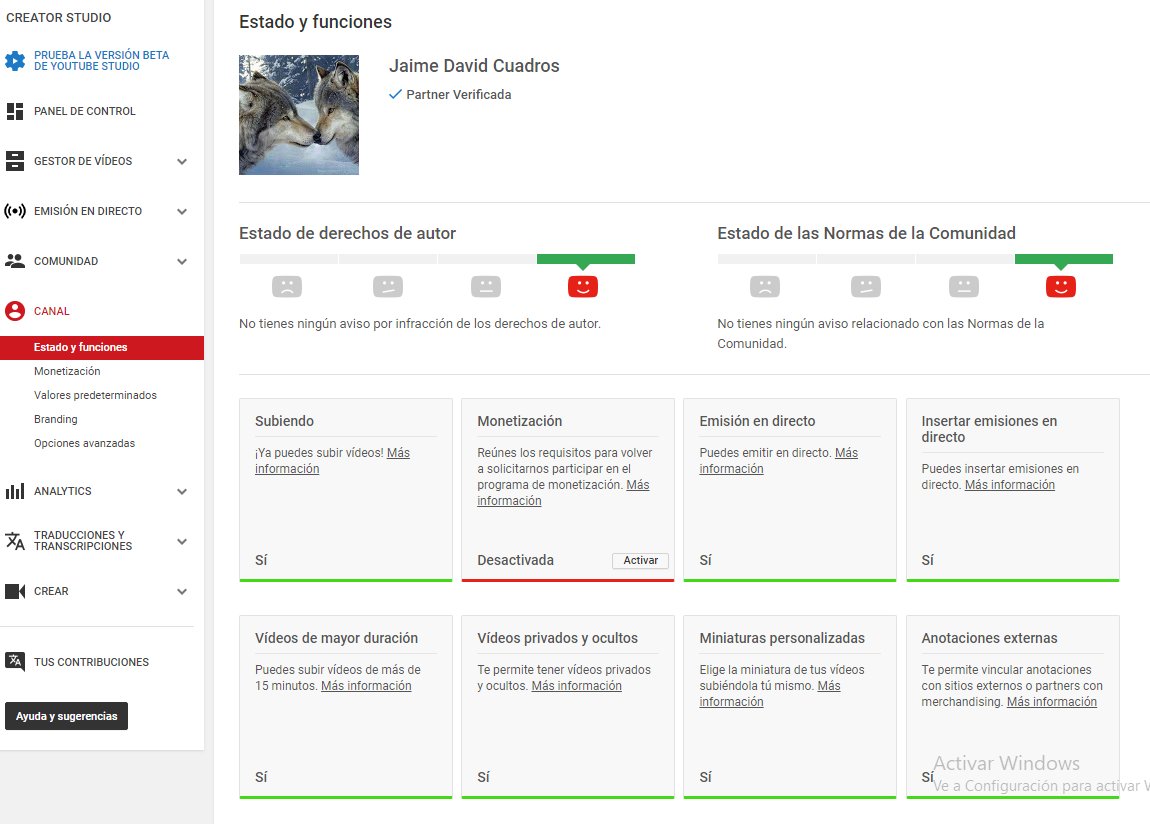
Task: Click the grey sad face under Normas de la Comunidad
Action: [x=765, y=287]
